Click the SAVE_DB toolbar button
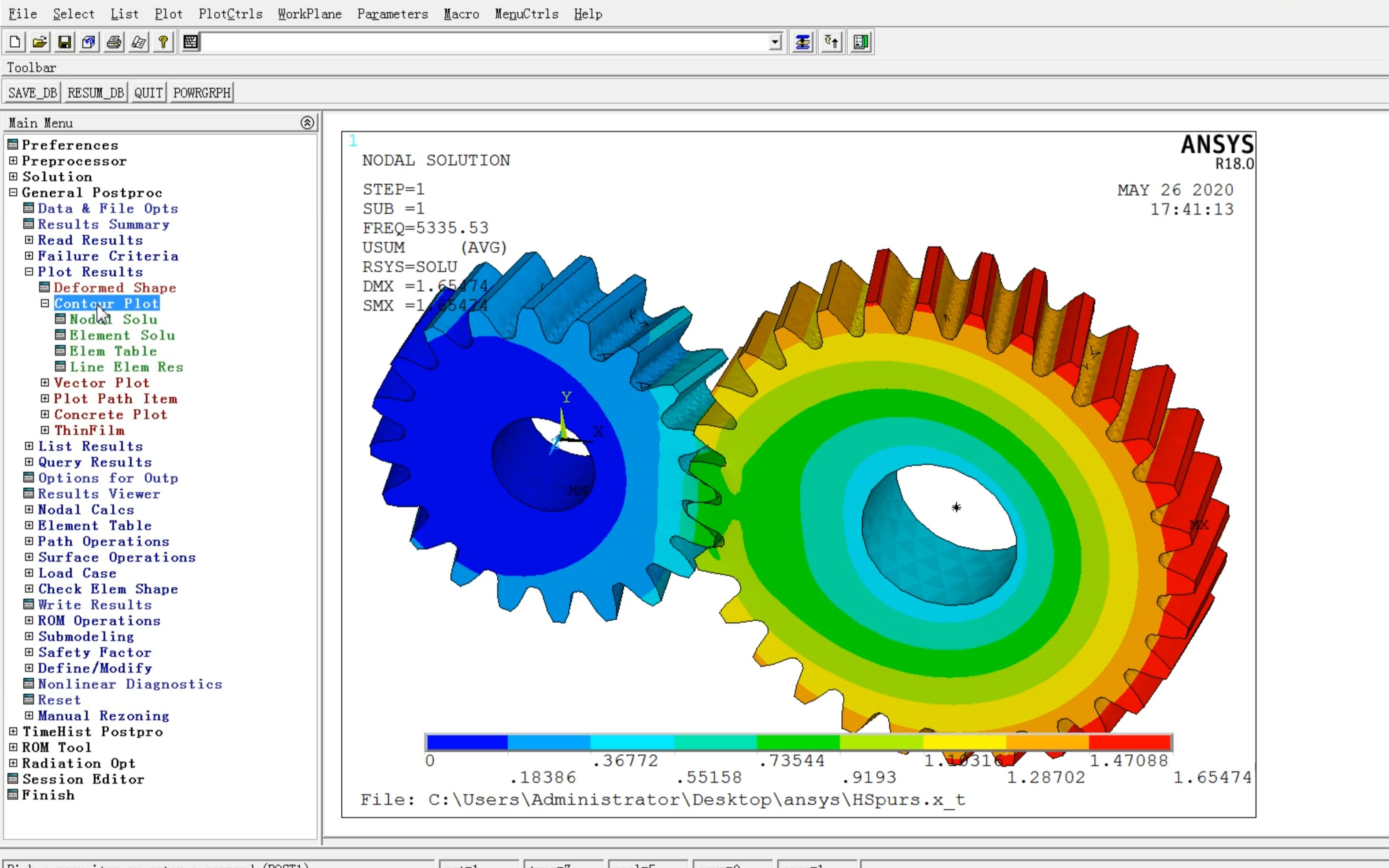1389x868 pixels. click(x=33, y=92)
